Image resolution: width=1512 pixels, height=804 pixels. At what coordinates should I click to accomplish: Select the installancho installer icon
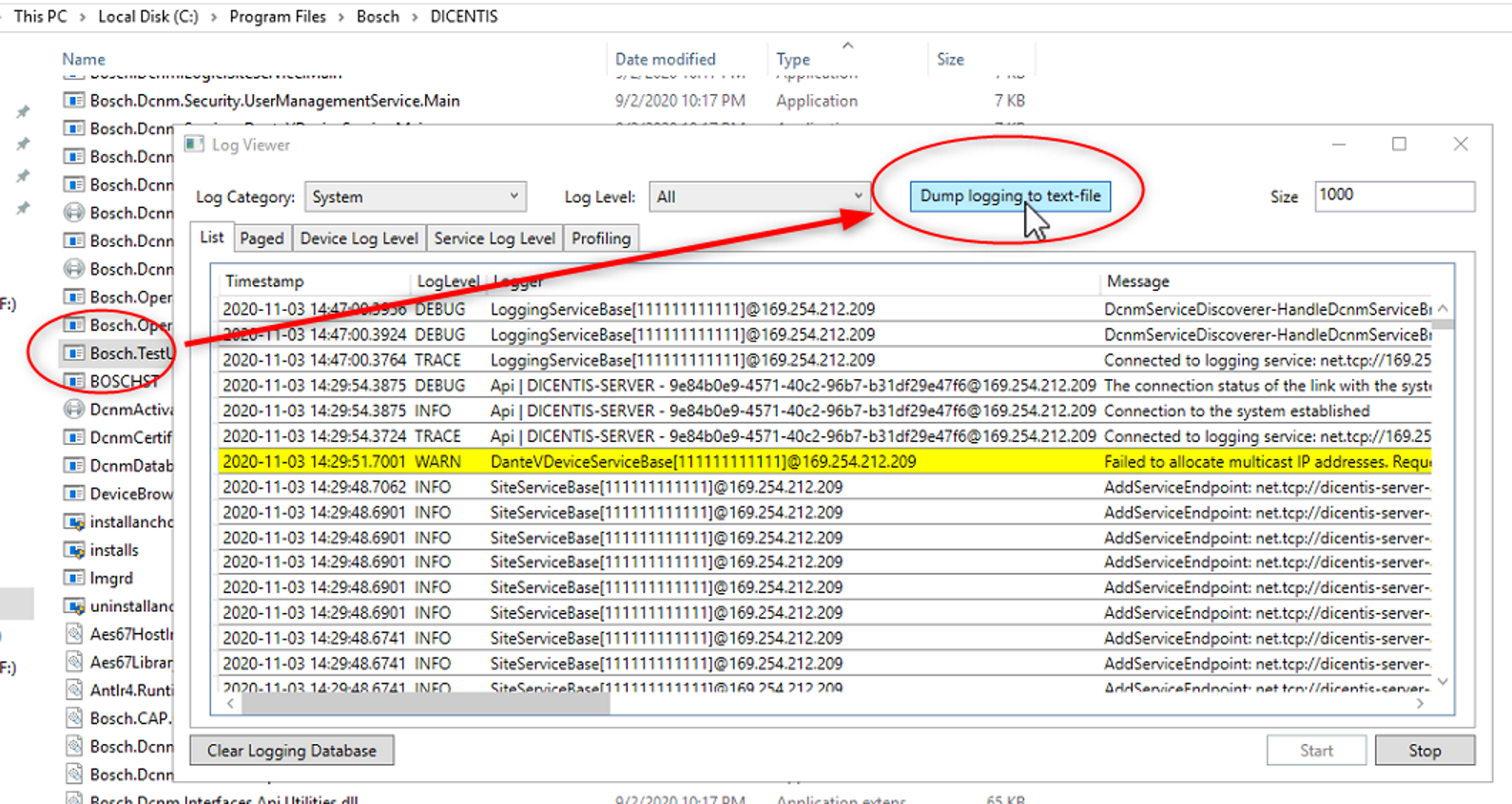pyautogui.click(x=73, y=522)
